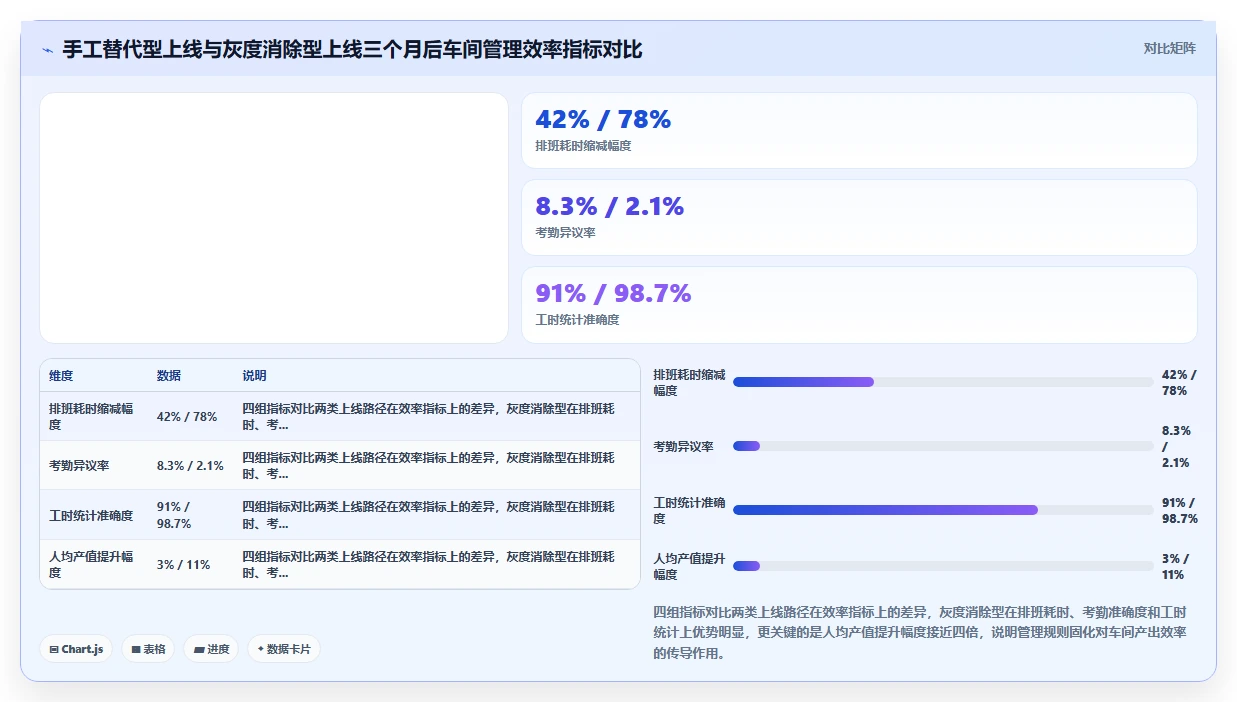Select the 考勤异议率 caption in the stat card
The width and height of the screenshot is (1237, 702).
coord(566,233)
